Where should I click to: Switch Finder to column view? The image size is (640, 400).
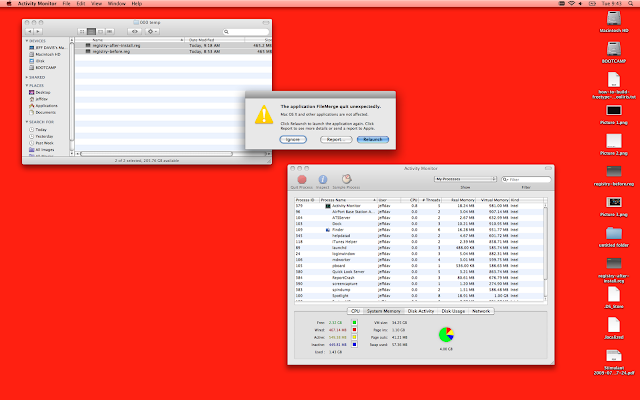[x=100, y=31]
